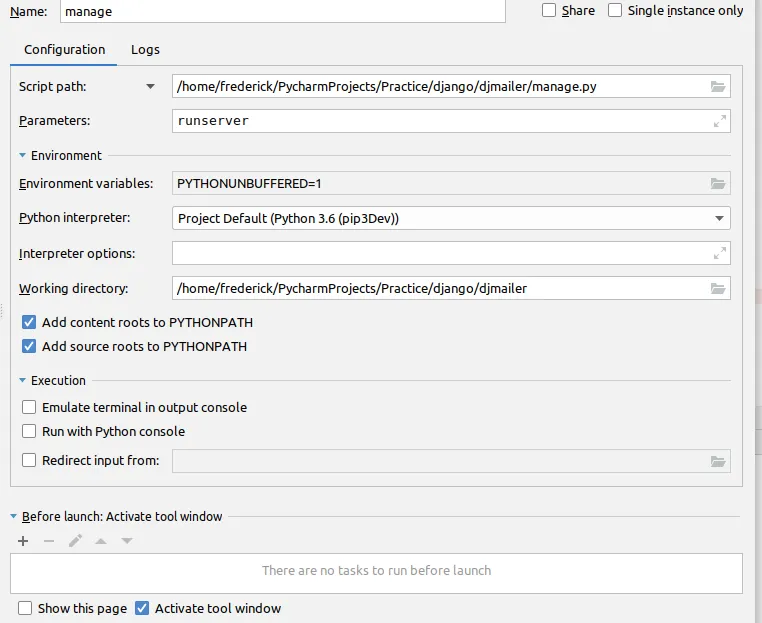
Task: Click the redirect input browse folder icon
Action: [x=717, y=461]
